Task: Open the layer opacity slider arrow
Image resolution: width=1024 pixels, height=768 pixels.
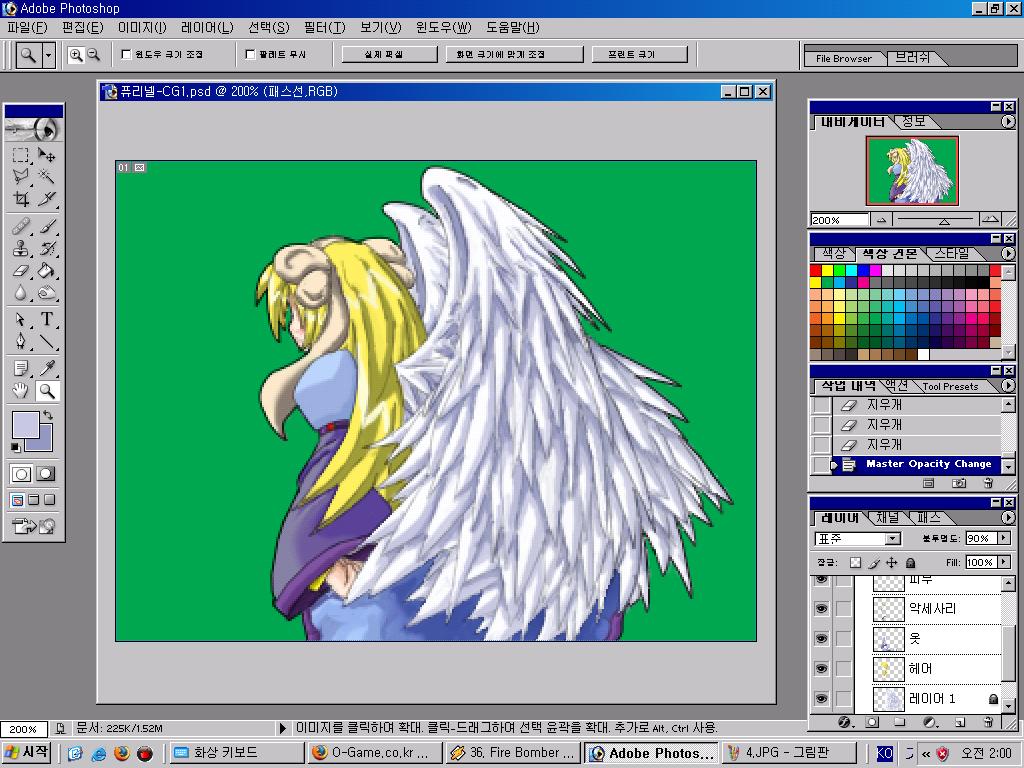Action: point(1004,538)
